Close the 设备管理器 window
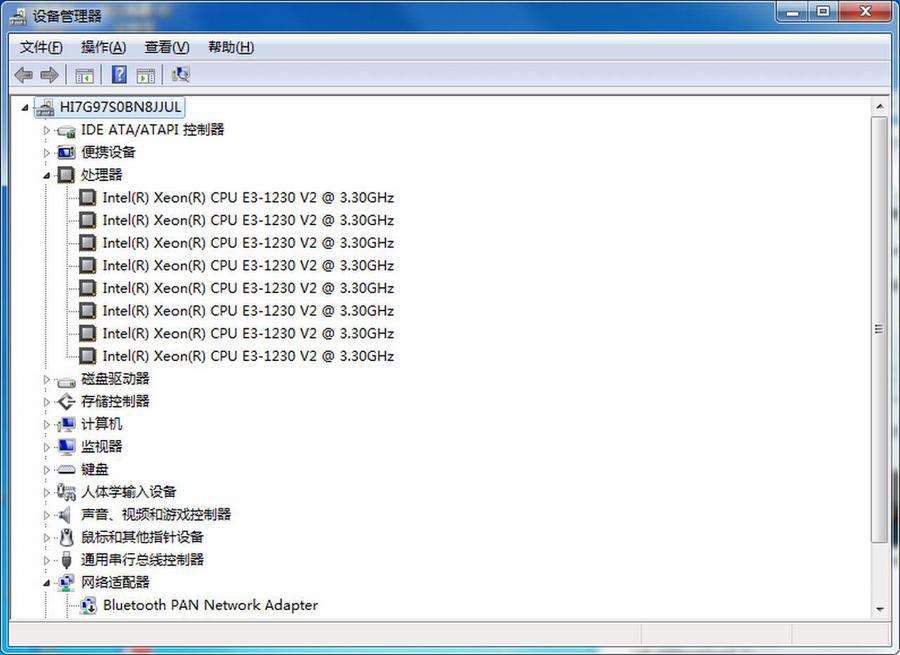The image size is (900, 655). pos(866,11)
